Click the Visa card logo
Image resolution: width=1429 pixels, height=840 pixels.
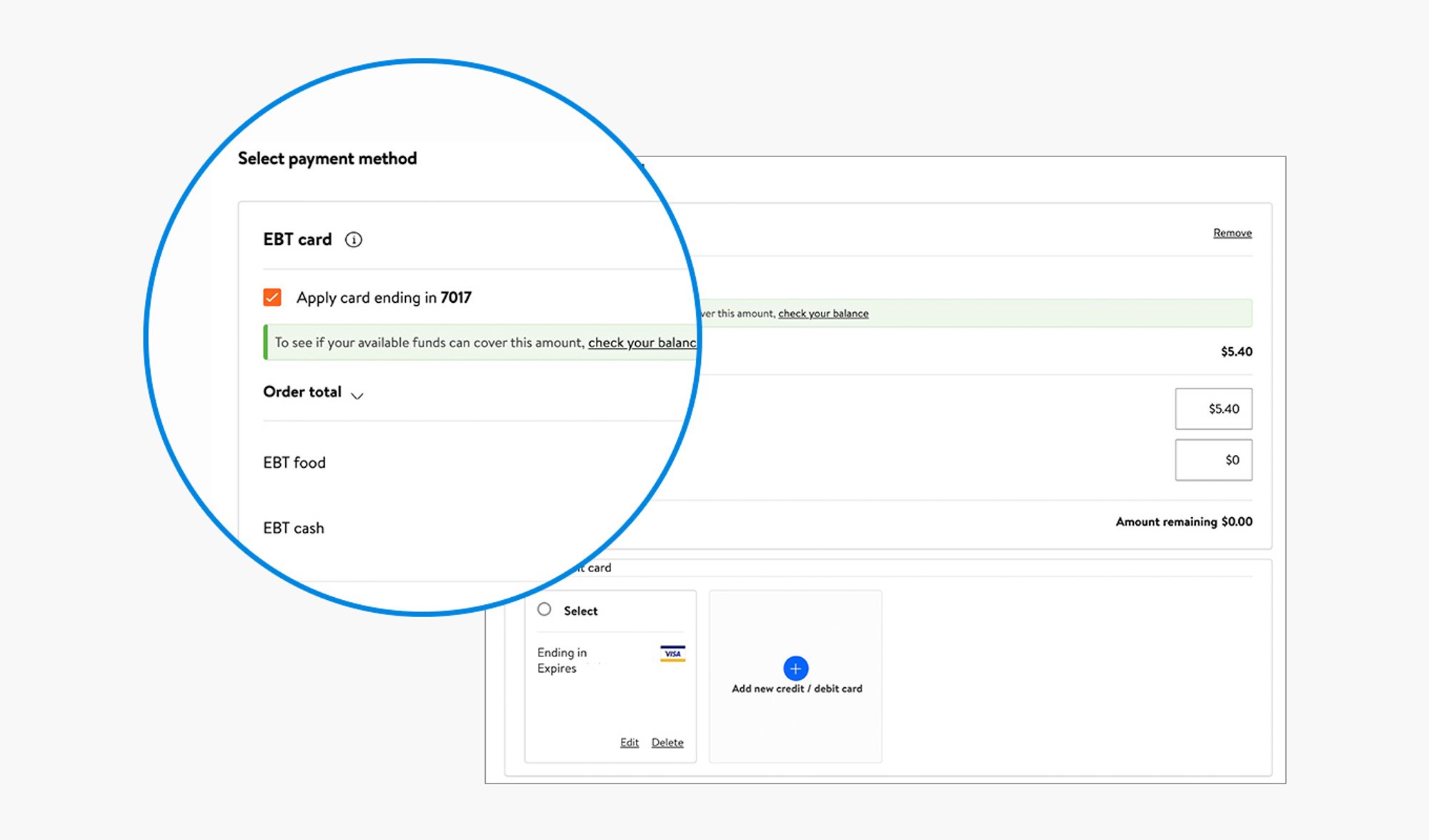coord(672,654)
